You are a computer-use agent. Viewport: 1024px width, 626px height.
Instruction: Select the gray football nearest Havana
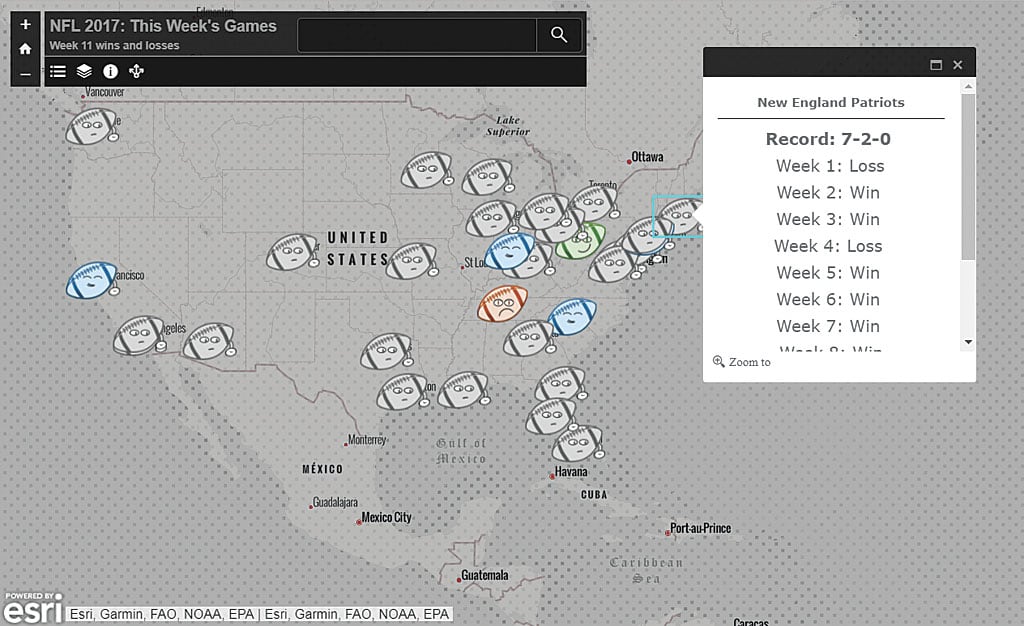[x=577, y=443]
